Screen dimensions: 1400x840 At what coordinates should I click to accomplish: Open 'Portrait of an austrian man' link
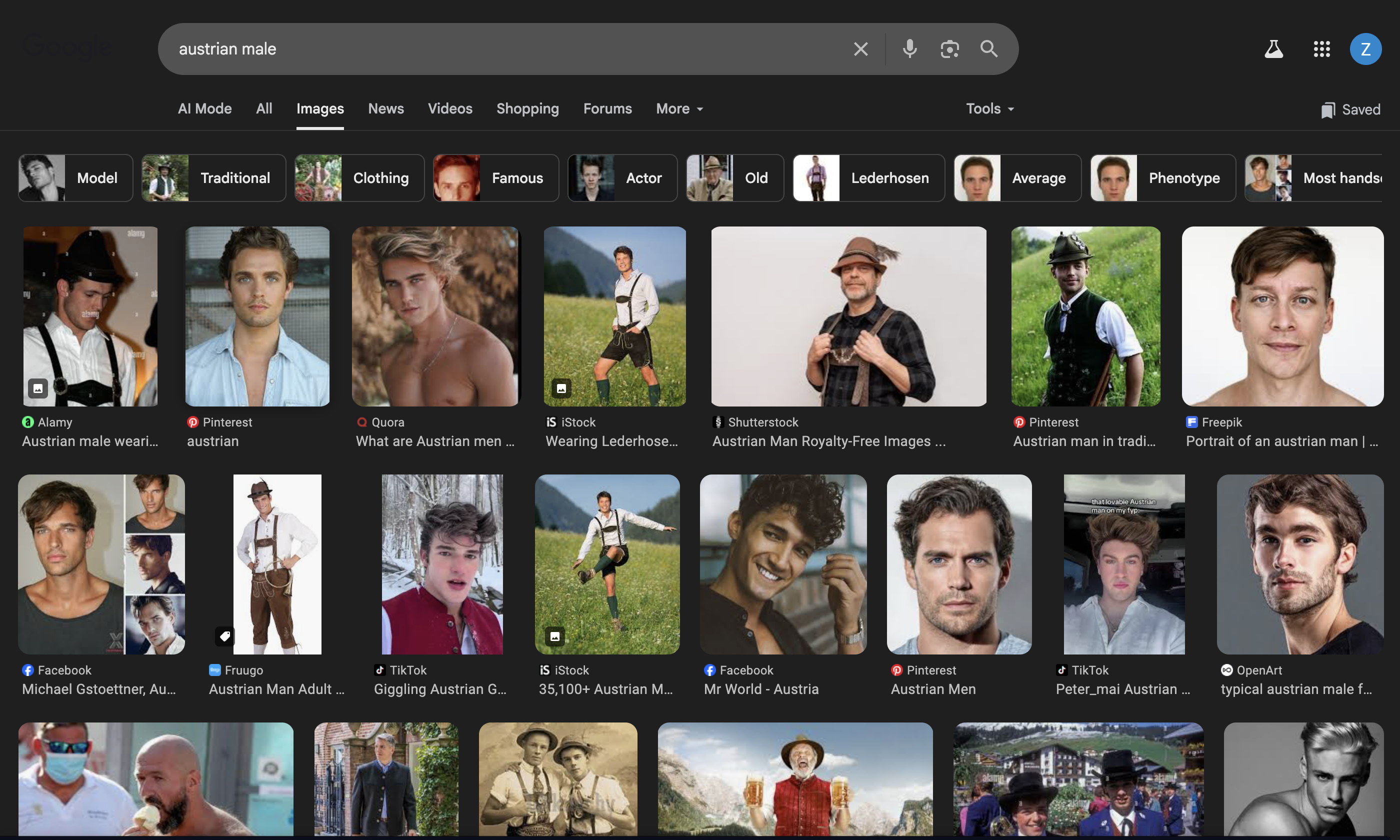coord(1281,441)
